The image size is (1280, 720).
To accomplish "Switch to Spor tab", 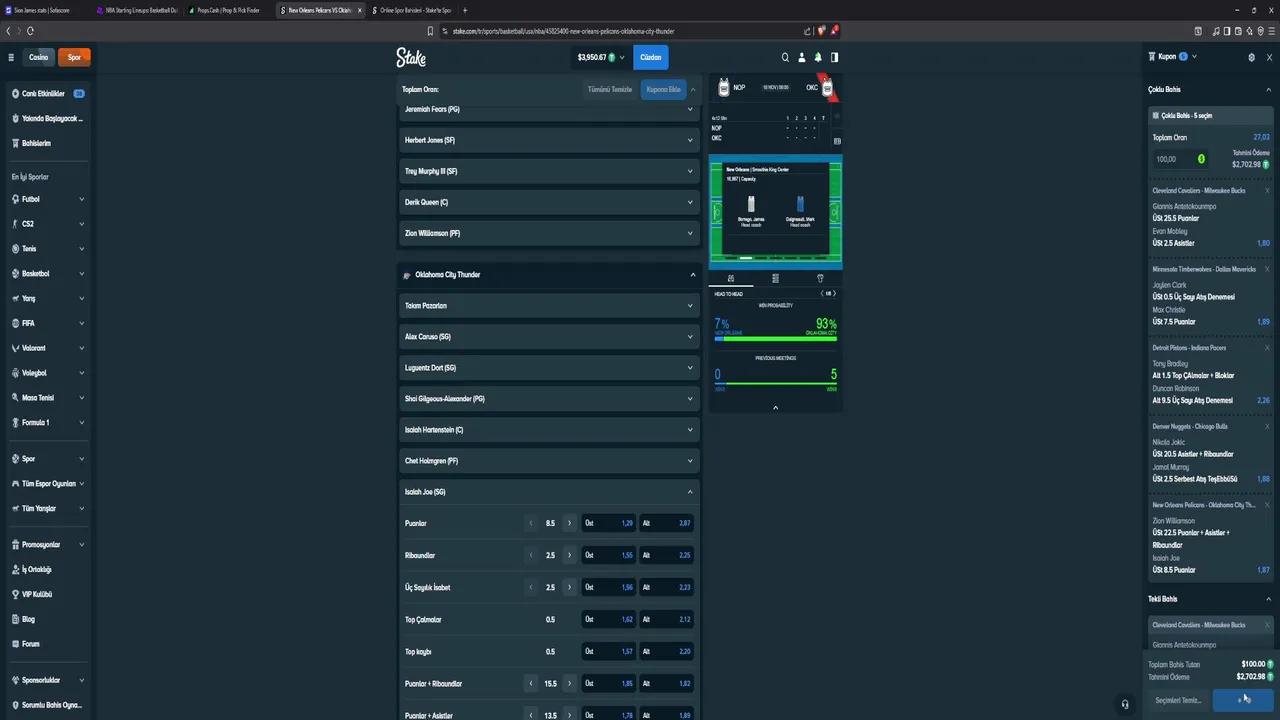I will 74,57.
